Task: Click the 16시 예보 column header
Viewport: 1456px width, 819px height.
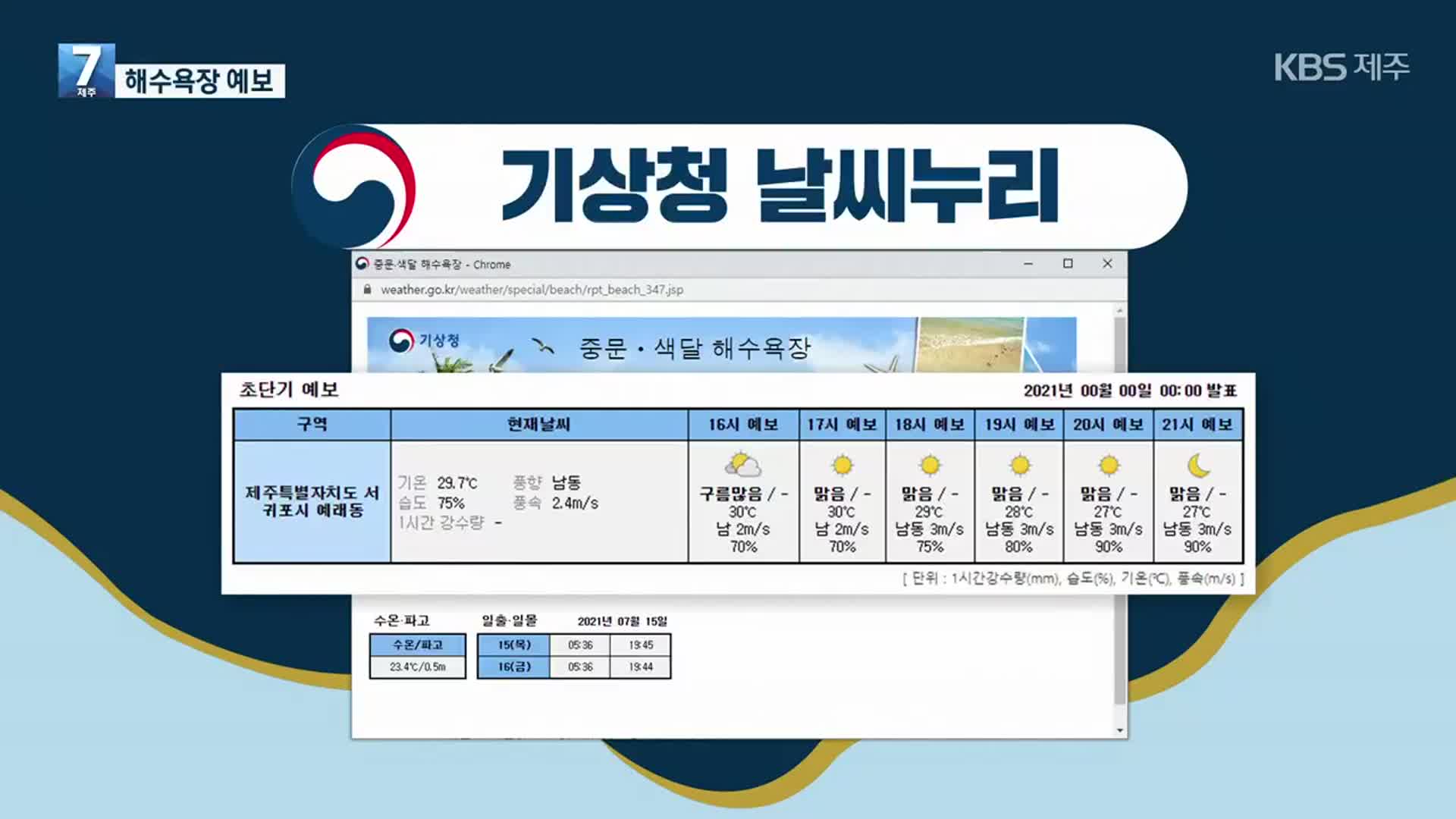Action: click(x=743, y=425)
